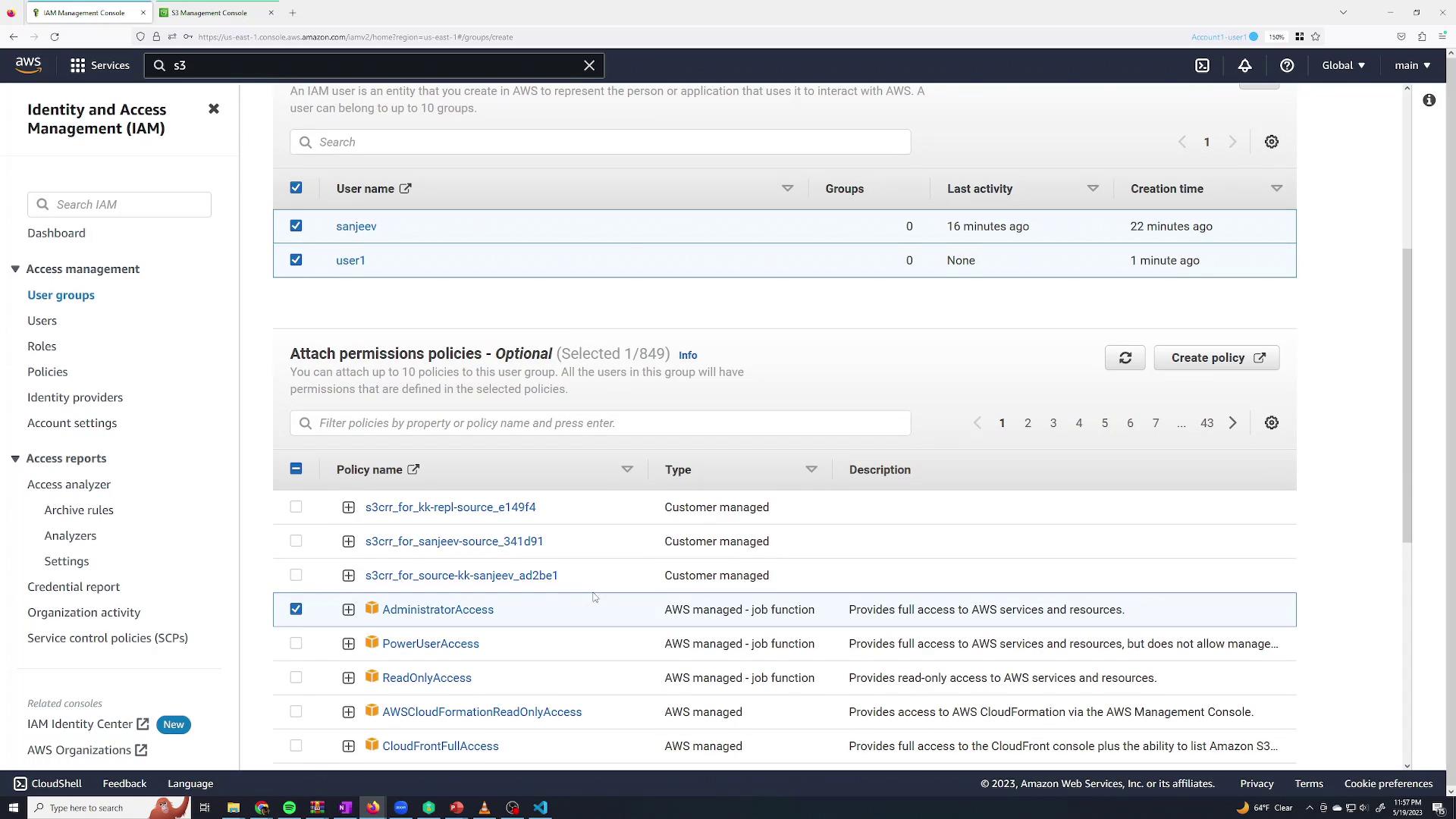Clear the s3 search text
Image resolution: width=1456 pixels, height=819 pixels.
[x=589, y=65]
